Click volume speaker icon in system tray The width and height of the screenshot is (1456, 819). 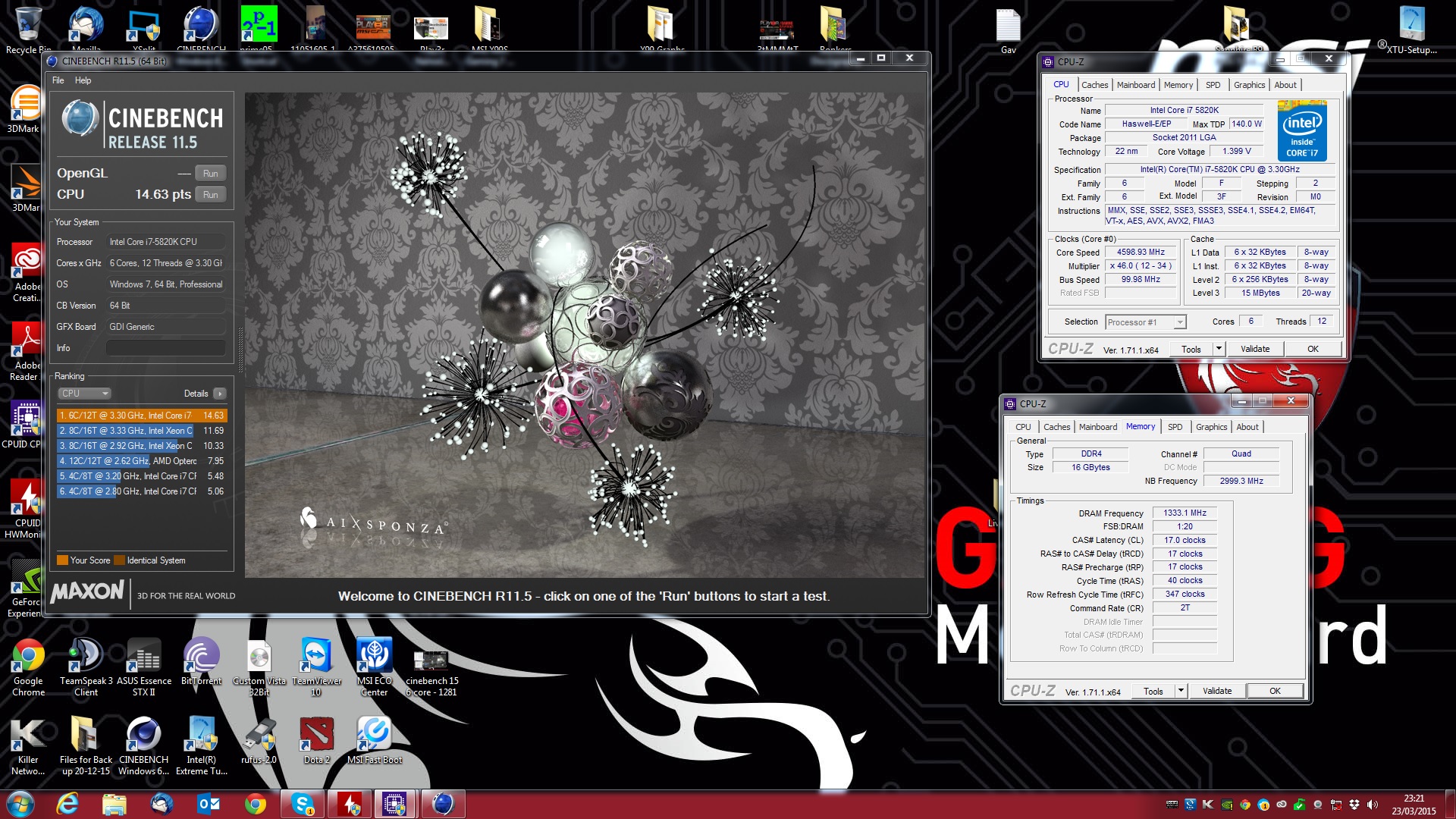(x=1372, y=805)
